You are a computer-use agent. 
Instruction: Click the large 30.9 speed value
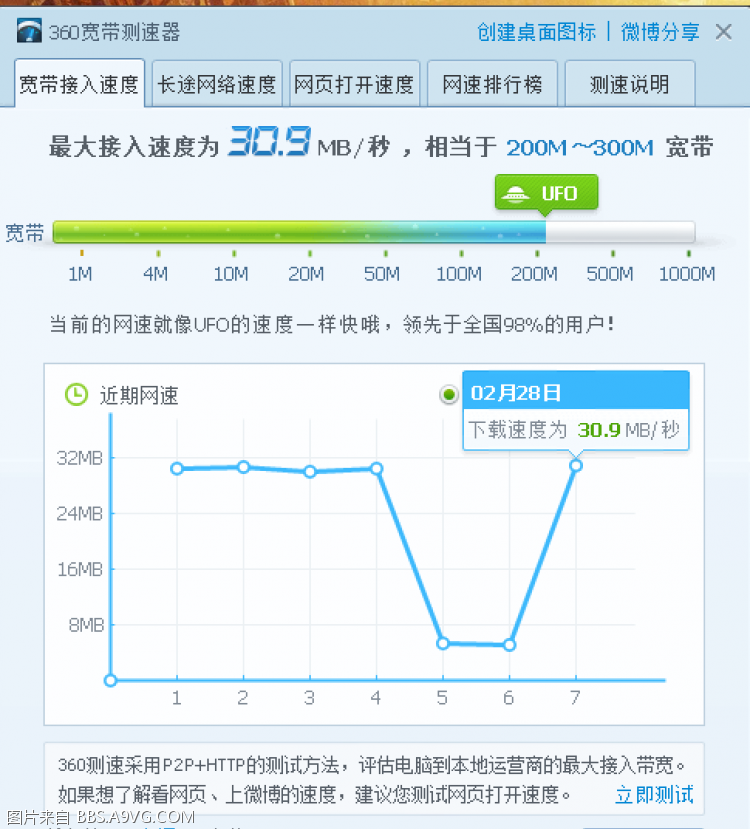coord(268,142)
